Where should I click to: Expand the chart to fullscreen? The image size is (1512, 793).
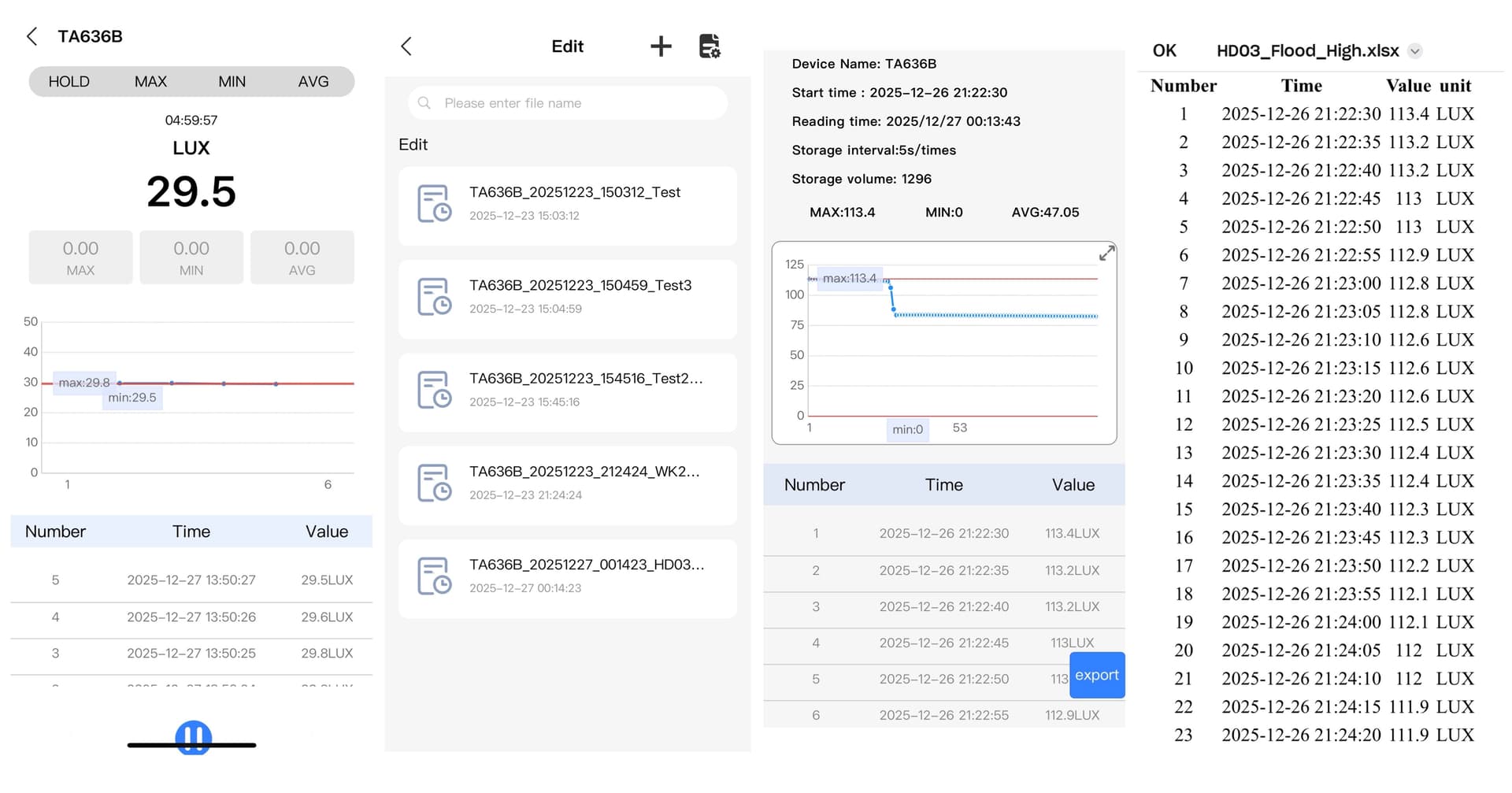(1106, 254)
